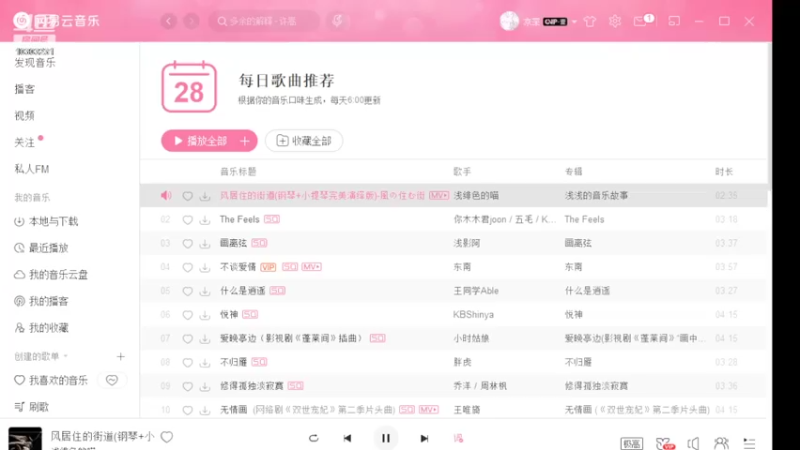Like the song 修得孤独淡寂寞

pyautogui.click(x=188, y=386)
